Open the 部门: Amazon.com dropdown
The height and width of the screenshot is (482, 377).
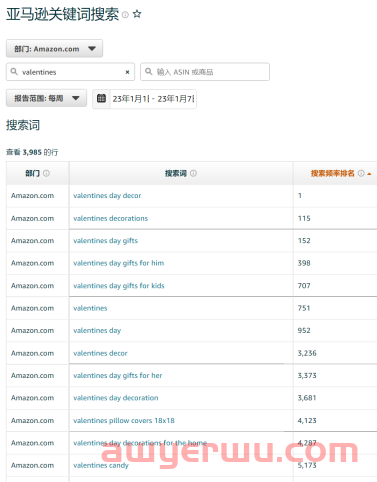(54, 49)
